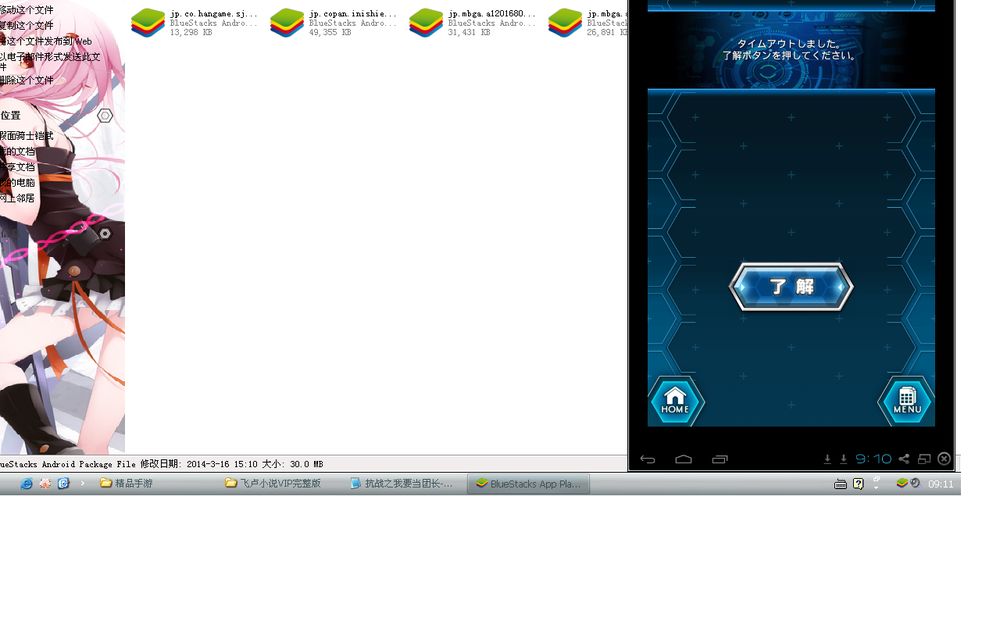Click the language bar help question icon

pyautogui.click(x=858, y=484)
